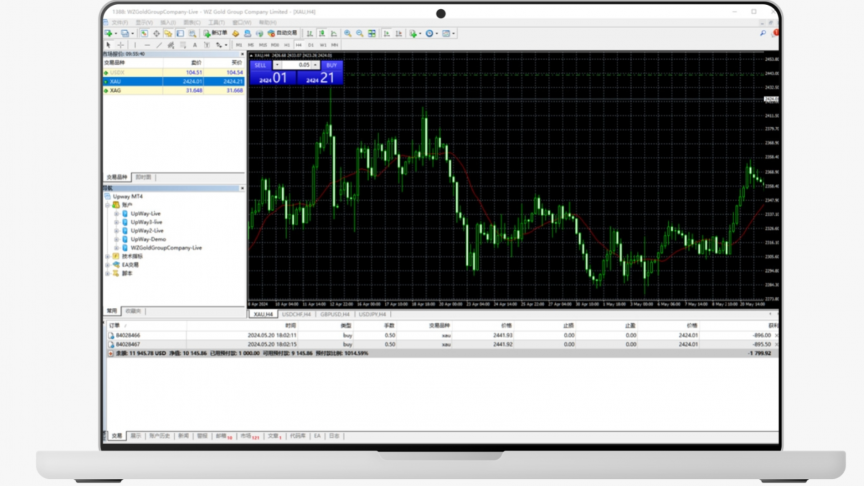
Task: Toggle chart shift icon
Action: tap(399, 33)
